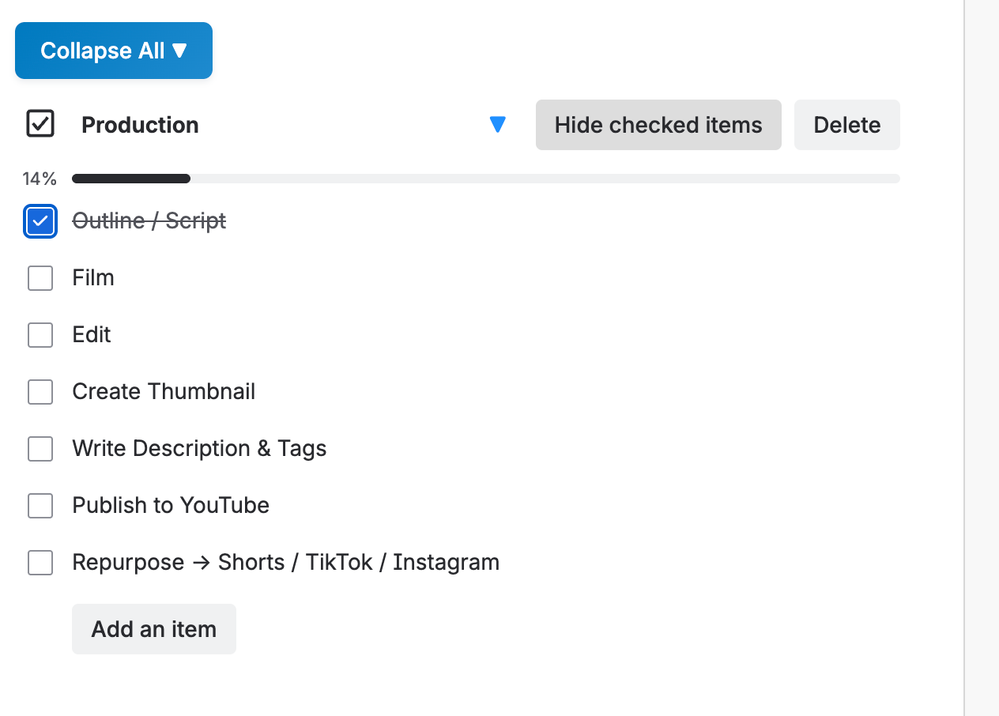Mark Create Thumbnail as done
The height and width of the screenshot is (716, 999).
(40, 392)
